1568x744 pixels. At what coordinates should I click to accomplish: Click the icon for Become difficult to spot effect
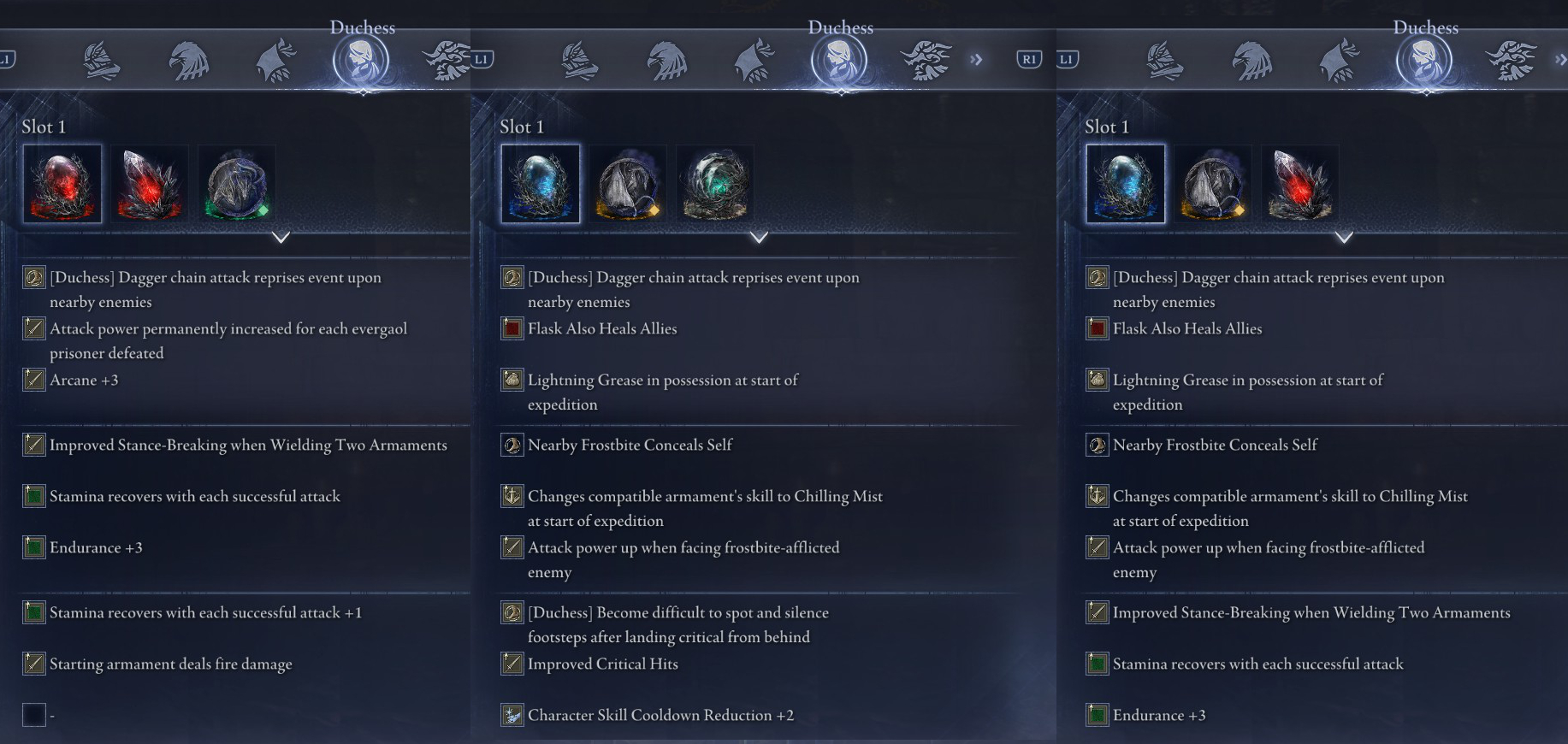pyautogui.click(x=512, y=612)
